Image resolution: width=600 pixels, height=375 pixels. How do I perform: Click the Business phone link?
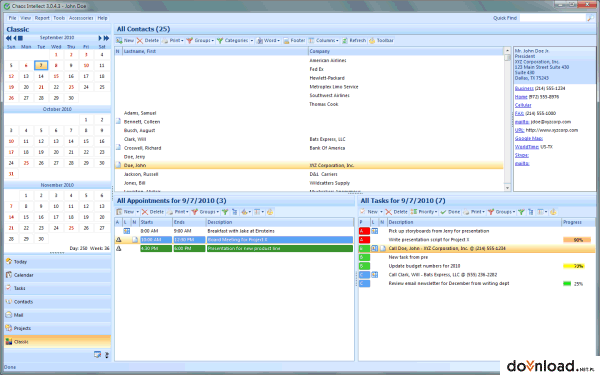[524, 88]
